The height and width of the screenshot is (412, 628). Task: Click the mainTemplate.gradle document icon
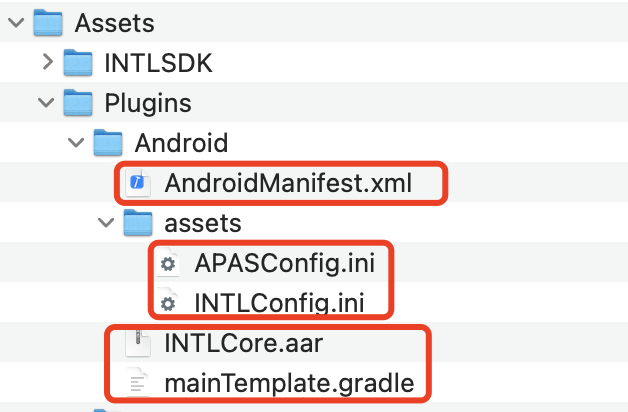(137, 382)
